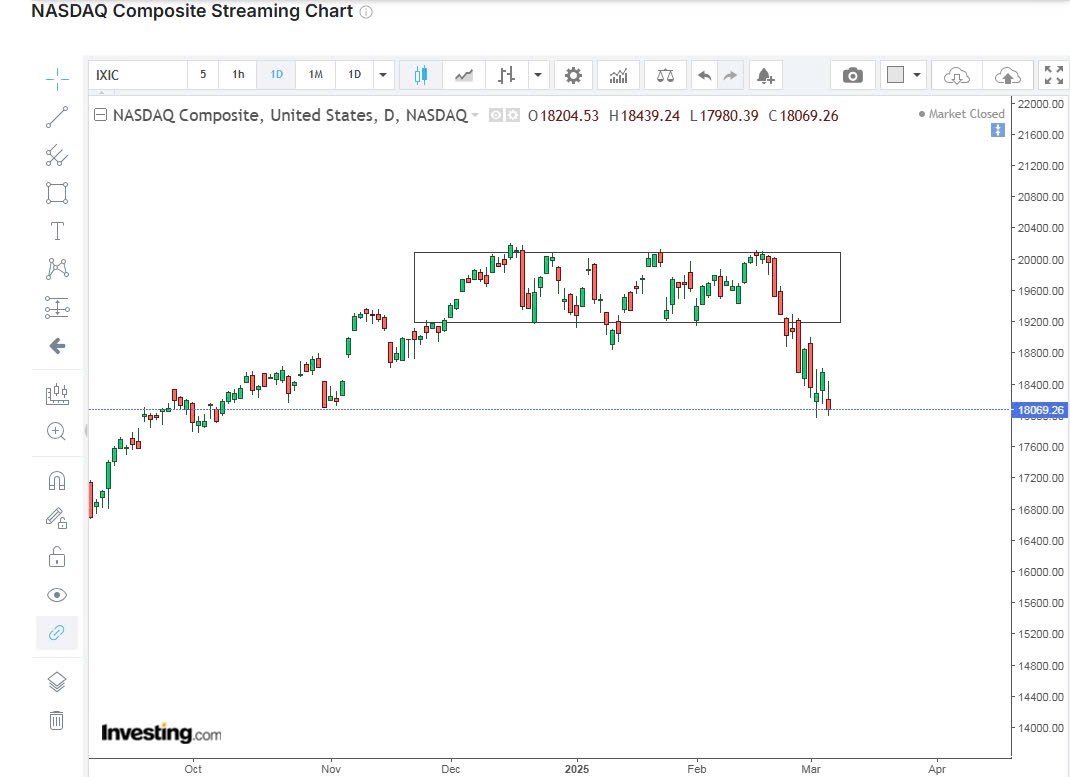Image resolution: width=1070 pixels, height=777 pixels.
Task: Select area line chart style
Action: [x=464, y=75]
